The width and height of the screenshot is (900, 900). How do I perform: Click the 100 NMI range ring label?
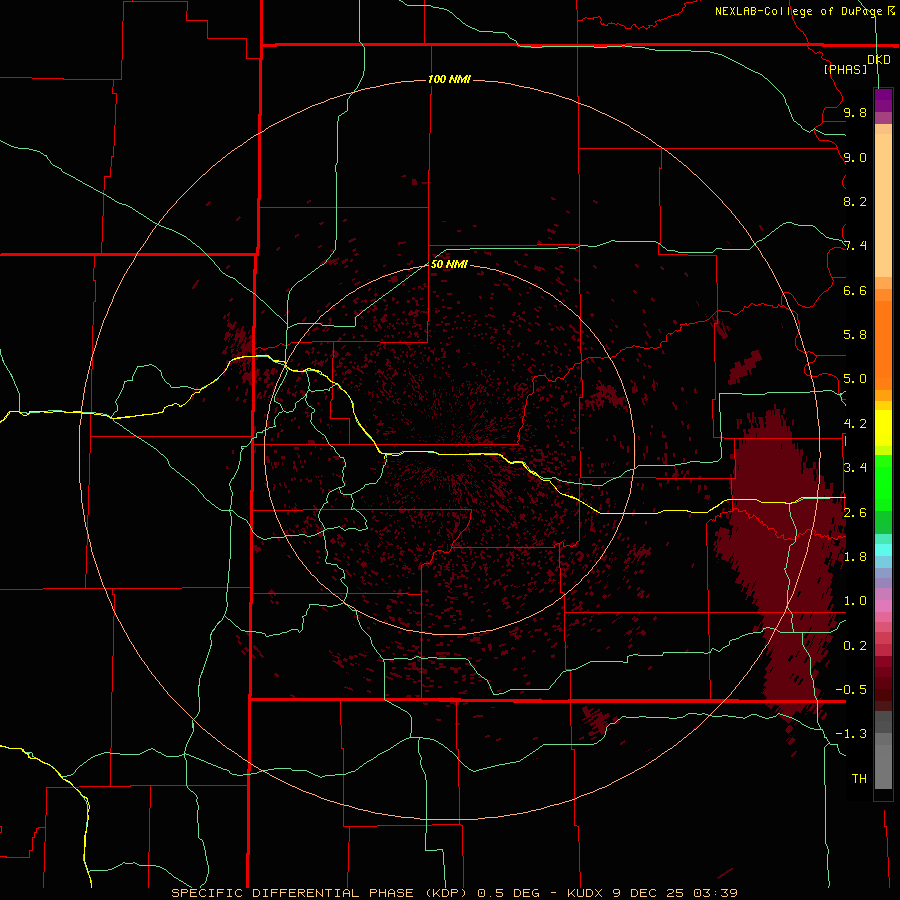pyautogui.click(x=449, y=79)
